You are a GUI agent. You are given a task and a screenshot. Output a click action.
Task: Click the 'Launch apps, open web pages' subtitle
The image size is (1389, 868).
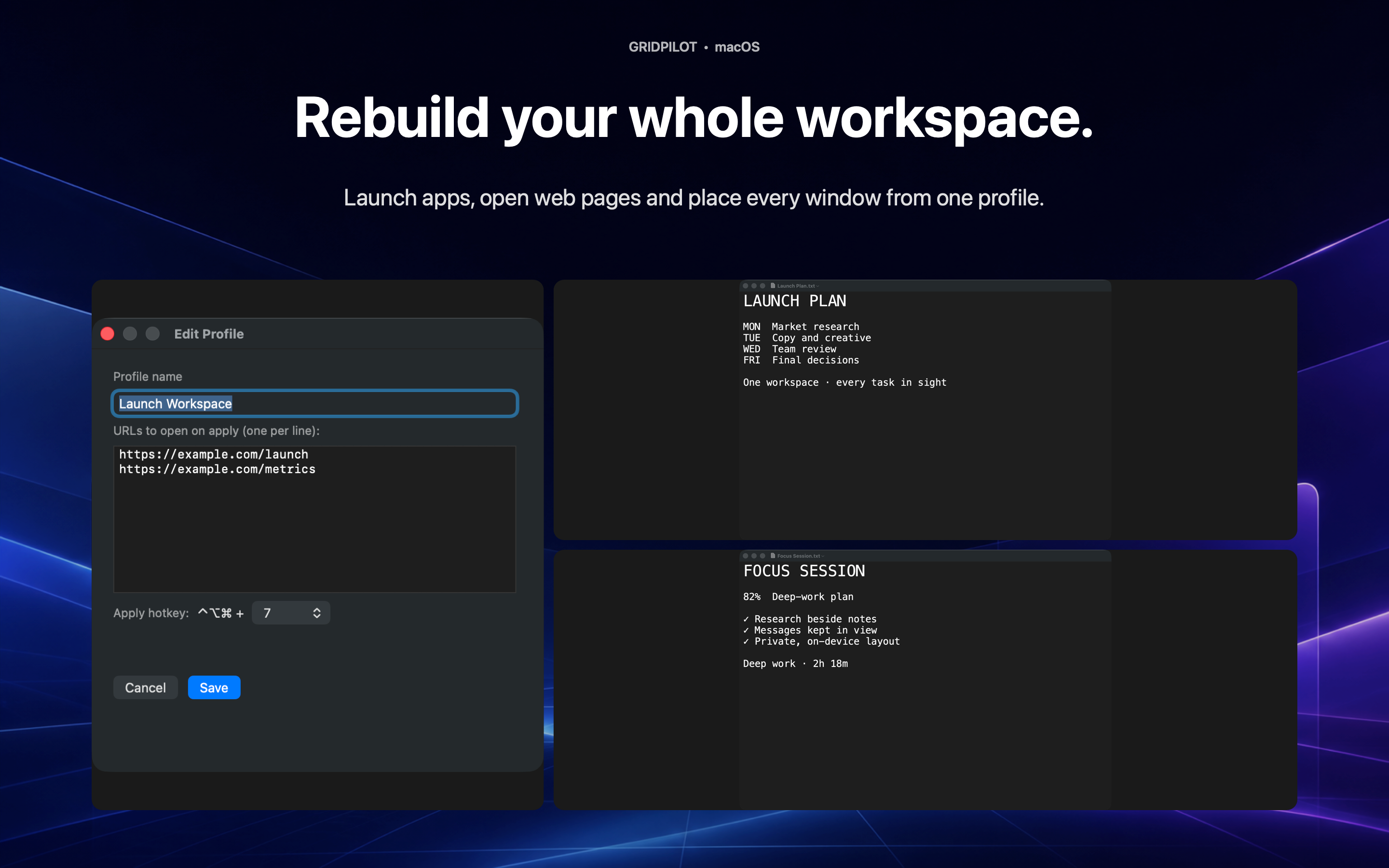tap(694, 198)
